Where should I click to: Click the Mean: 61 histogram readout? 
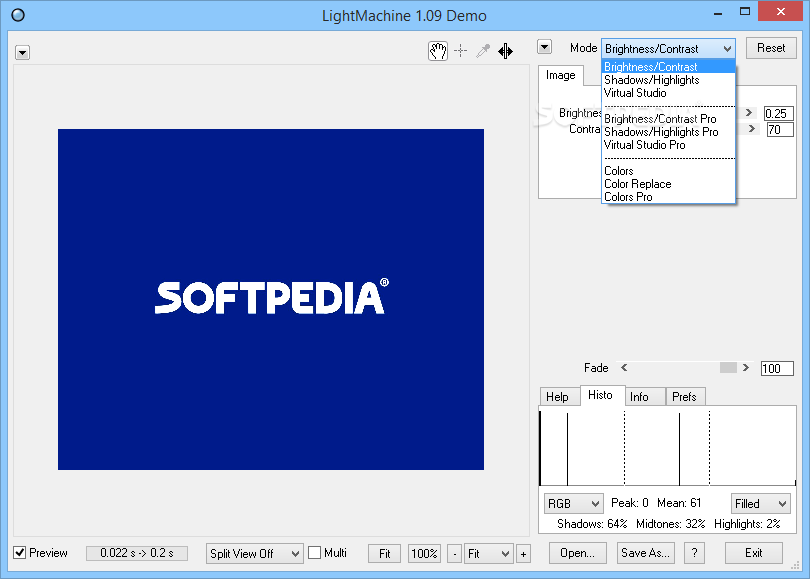[x=679, y=503]
